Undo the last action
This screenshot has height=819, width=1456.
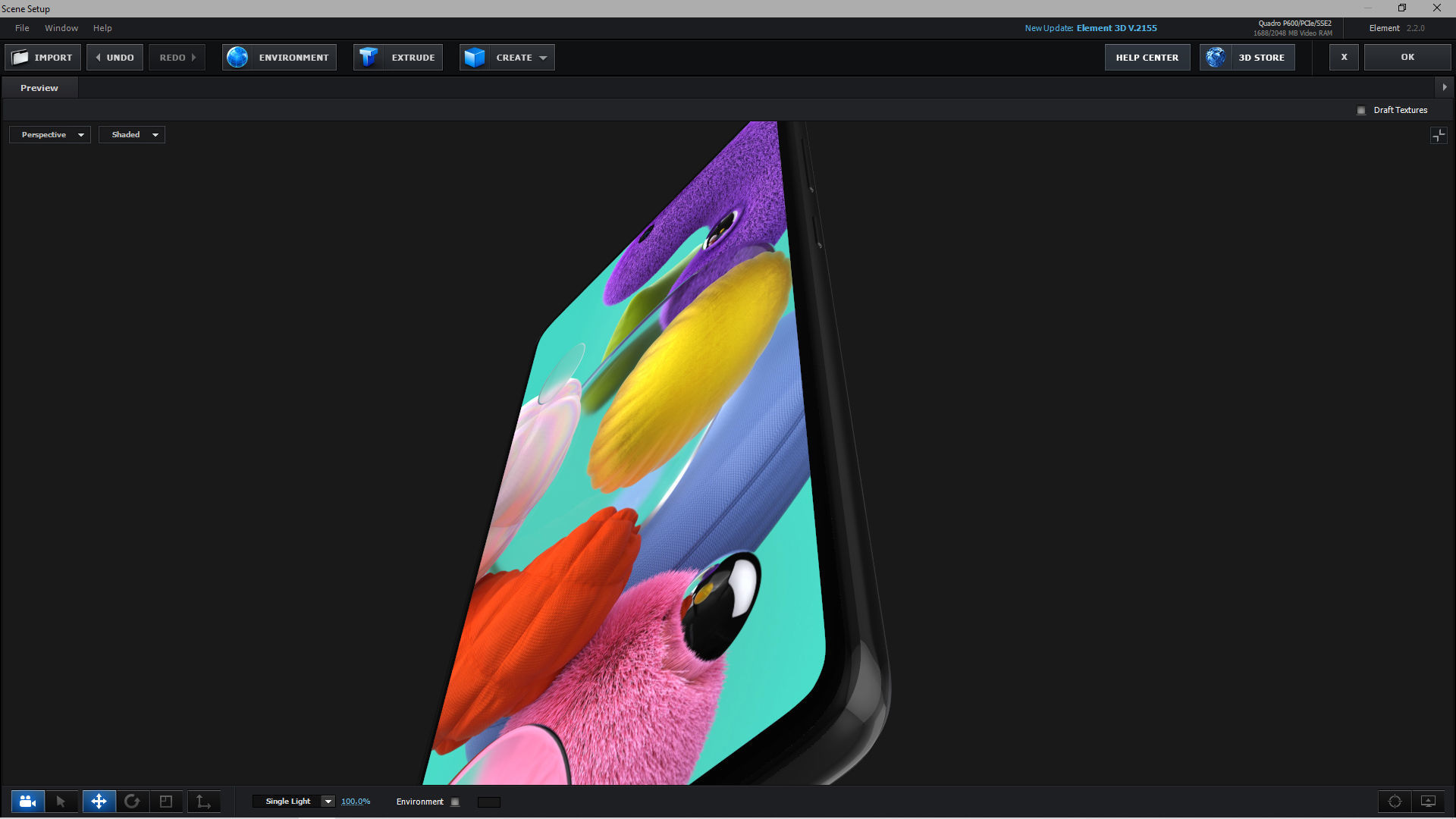coord(115,58)
